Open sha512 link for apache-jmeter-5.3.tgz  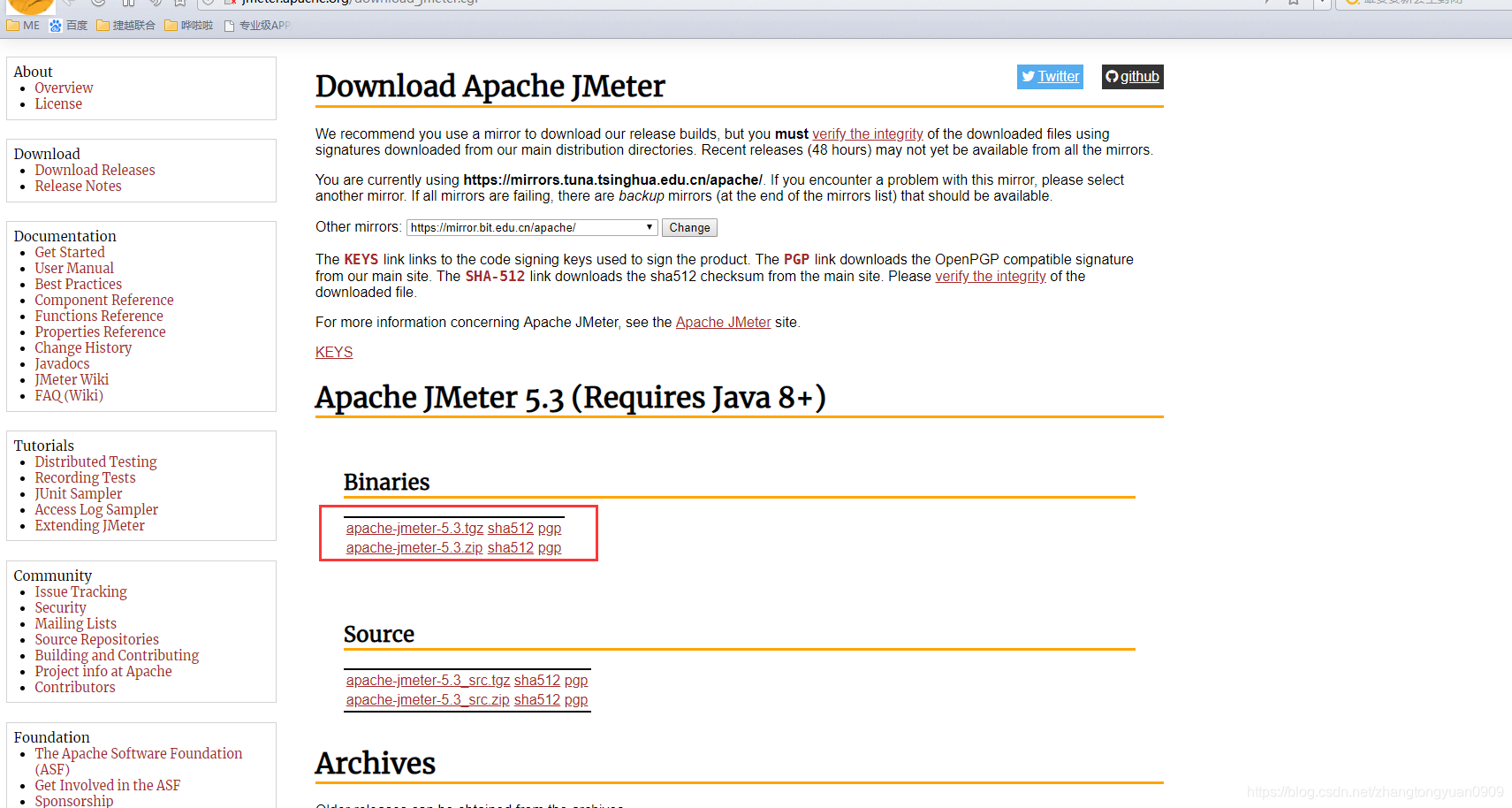click(x=511, y=529)
